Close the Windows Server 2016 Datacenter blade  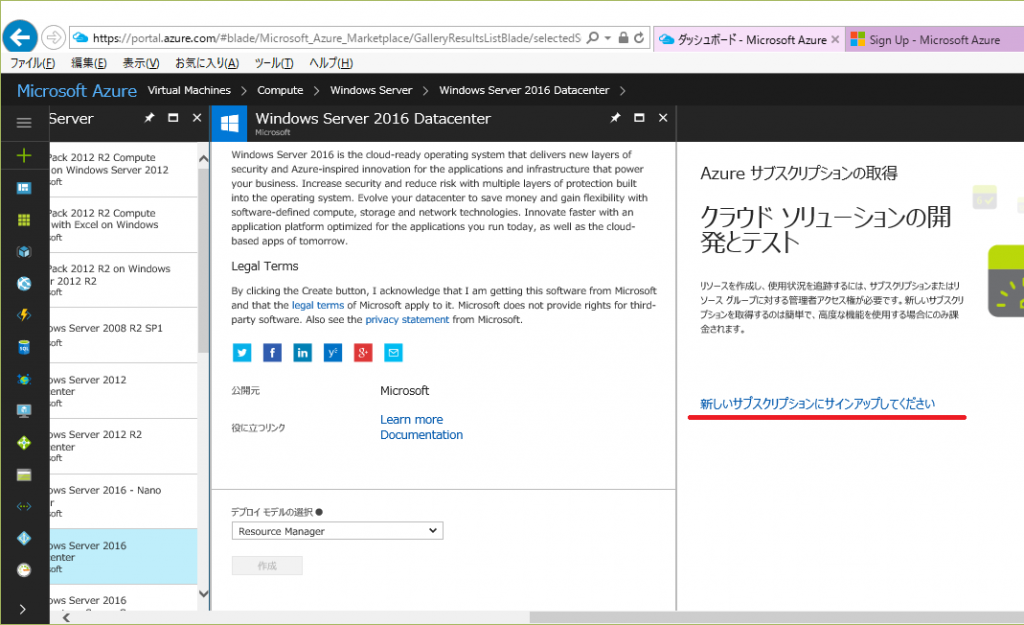(663, 118)
